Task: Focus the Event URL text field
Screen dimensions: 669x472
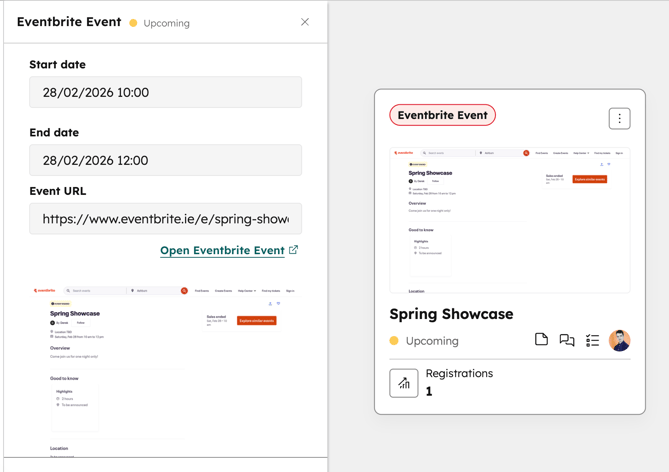Action: tap(165, 218)
